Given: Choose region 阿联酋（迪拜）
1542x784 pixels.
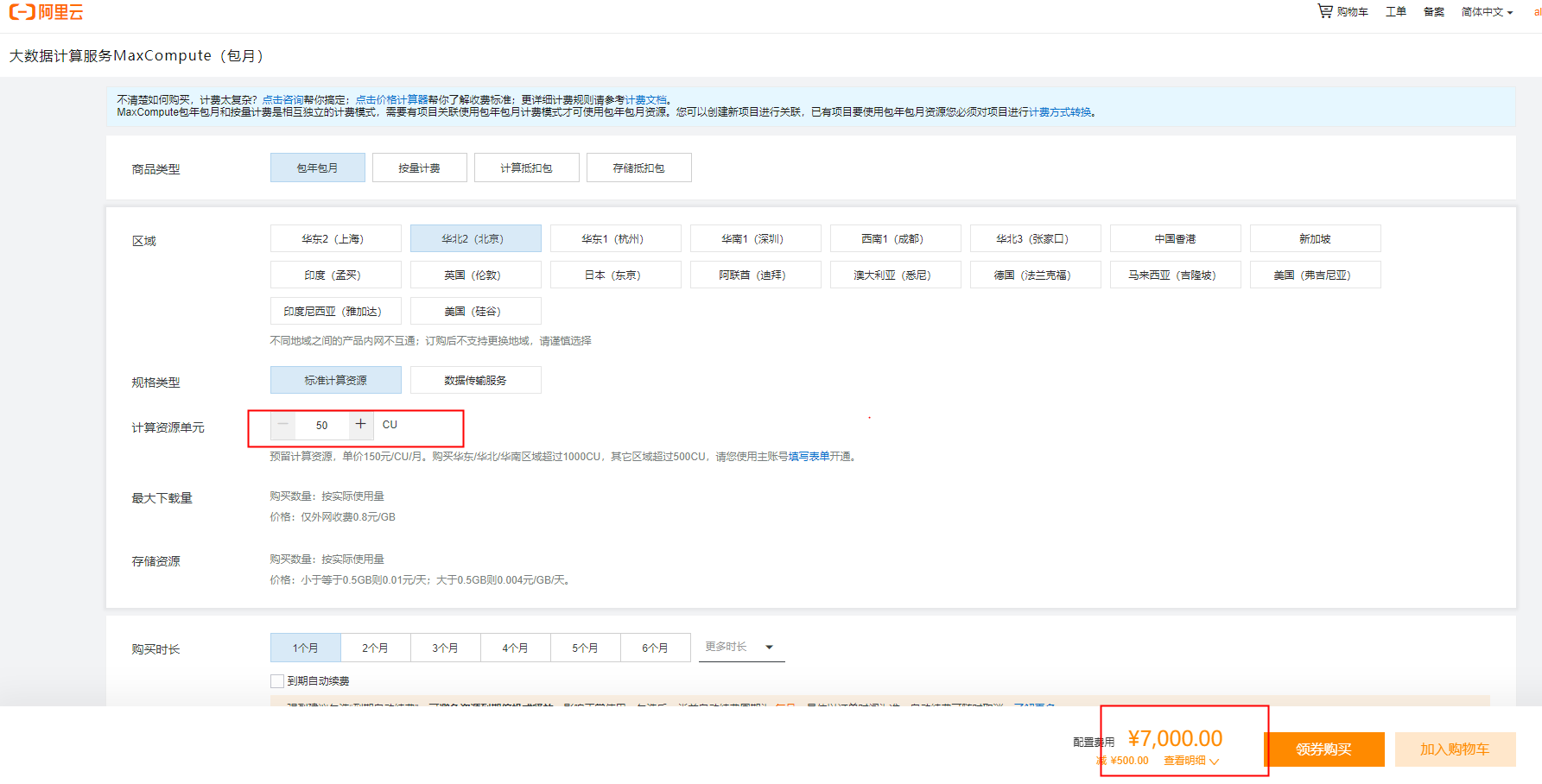Looking at the screenshot, I should pyautogui.click(x=756, y=275).
